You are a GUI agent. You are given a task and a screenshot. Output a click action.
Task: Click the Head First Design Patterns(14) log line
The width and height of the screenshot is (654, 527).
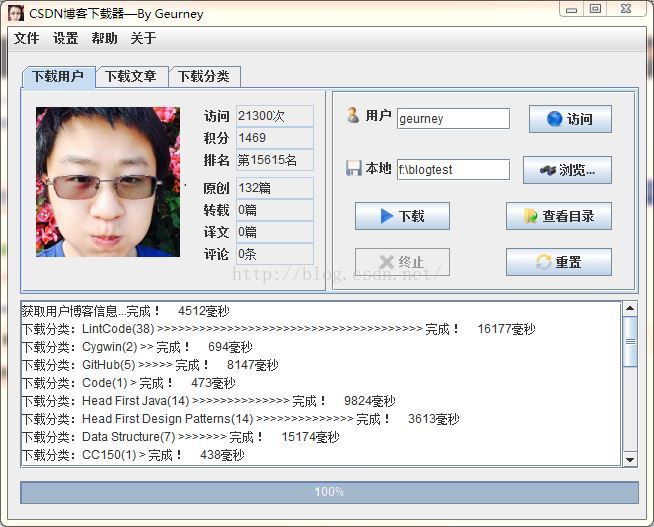click(240, 419)
